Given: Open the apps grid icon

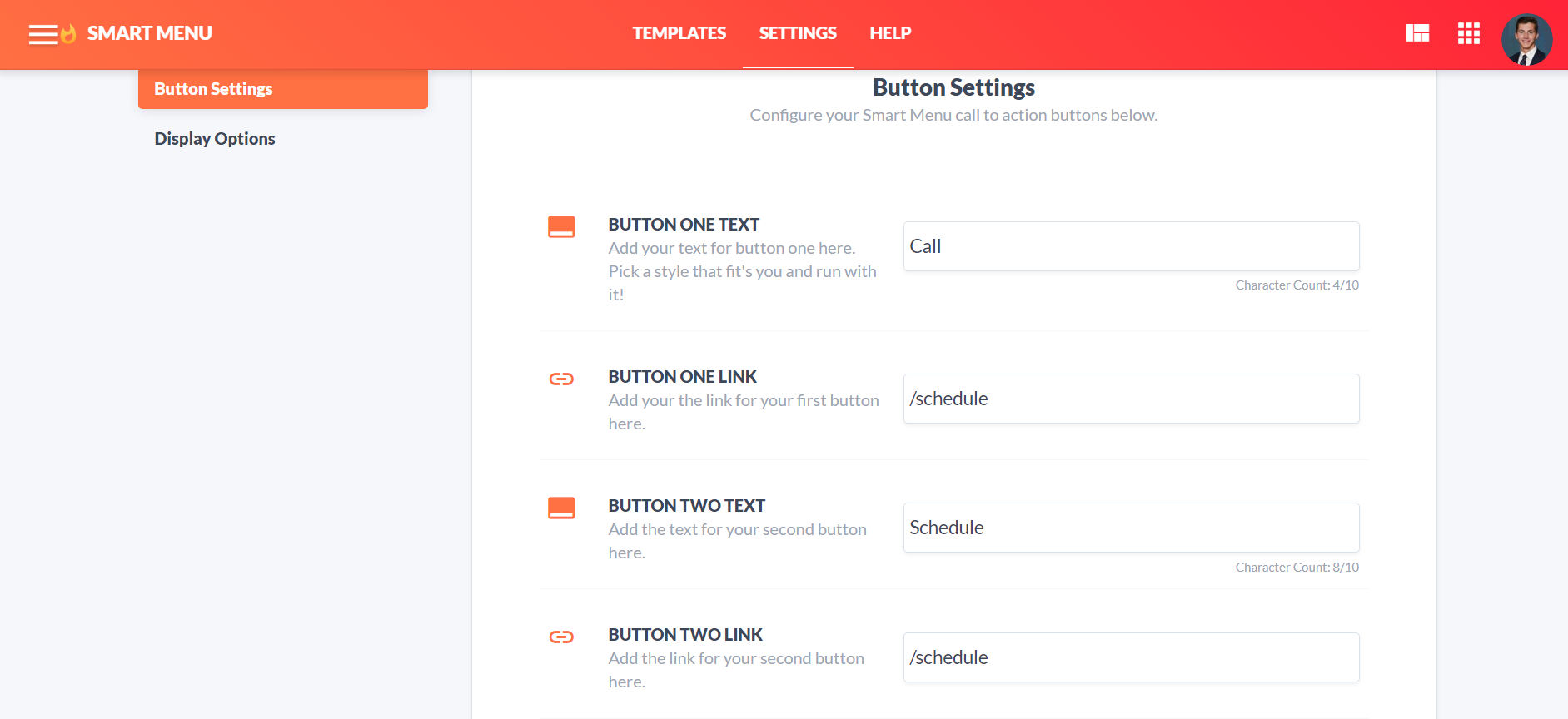Looking at the screenshot, I should pos(1469,33).
